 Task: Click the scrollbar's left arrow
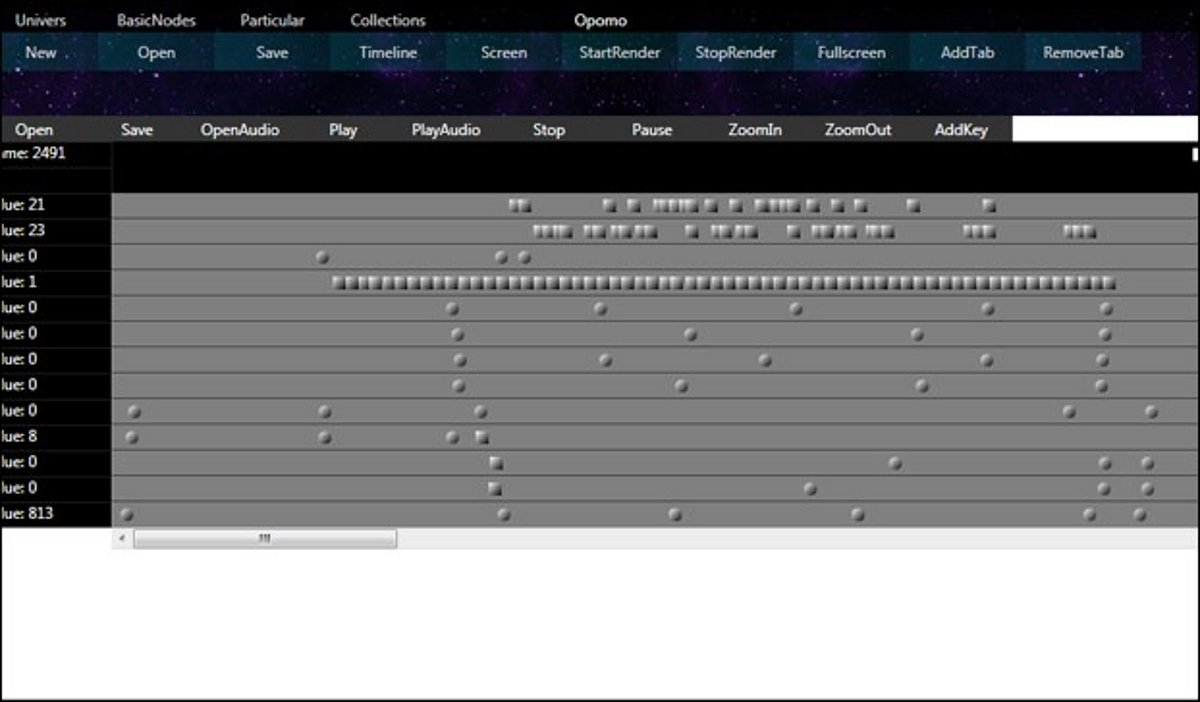coord(122,539)
